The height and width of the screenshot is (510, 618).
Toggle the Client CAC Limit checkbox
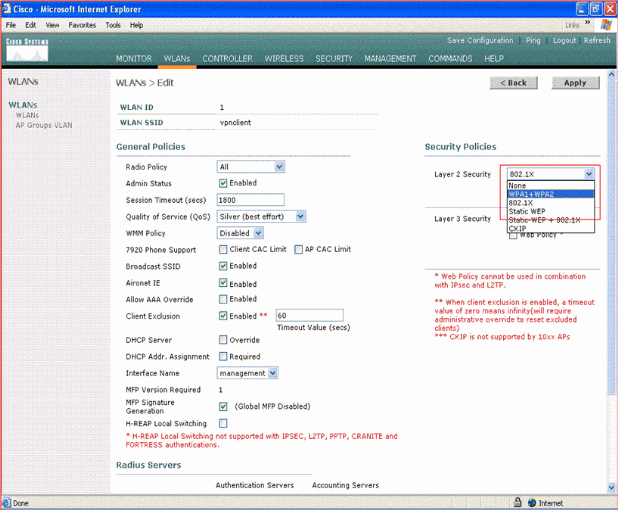point(223,249)
